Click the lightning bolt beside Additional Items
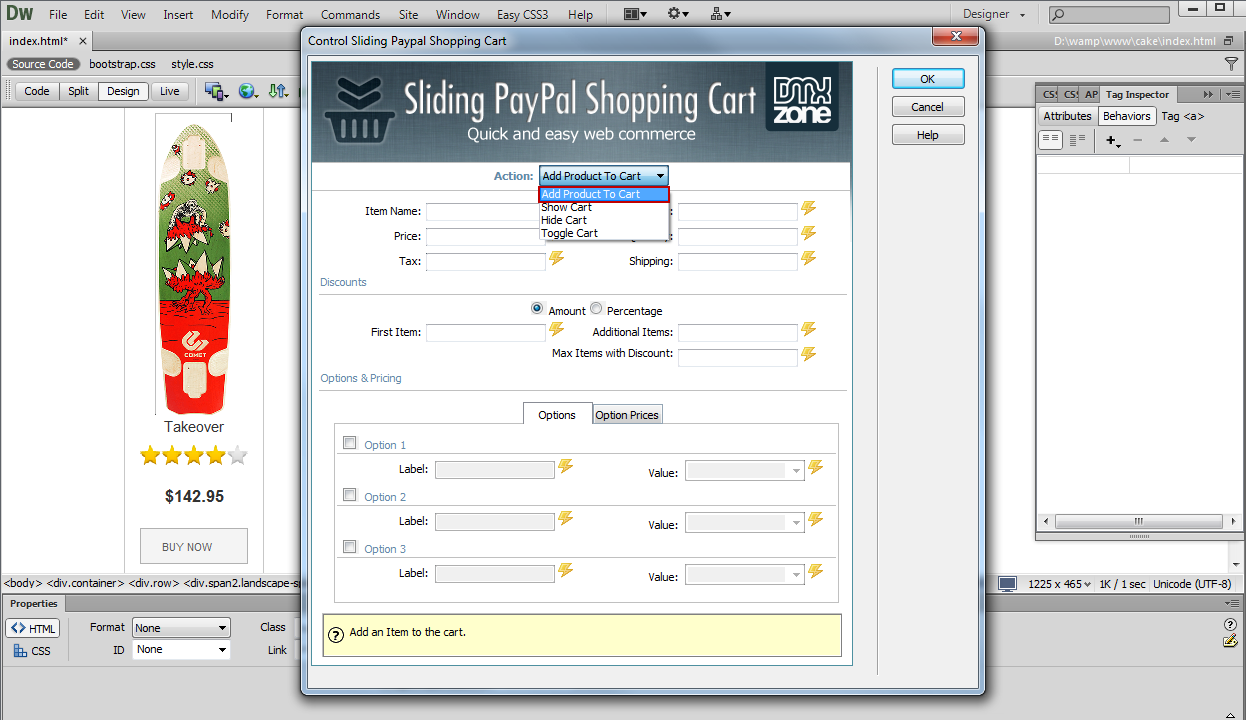 (809, 330)
